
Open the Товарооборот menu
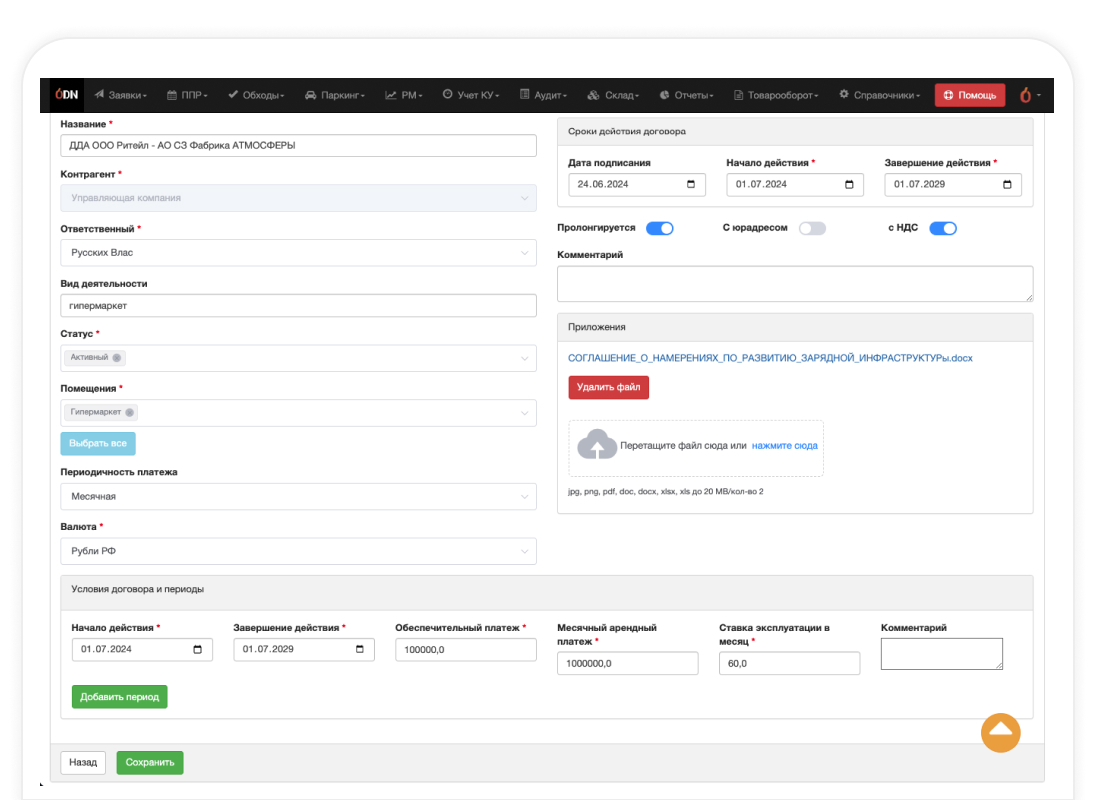(x=776, y=95)
